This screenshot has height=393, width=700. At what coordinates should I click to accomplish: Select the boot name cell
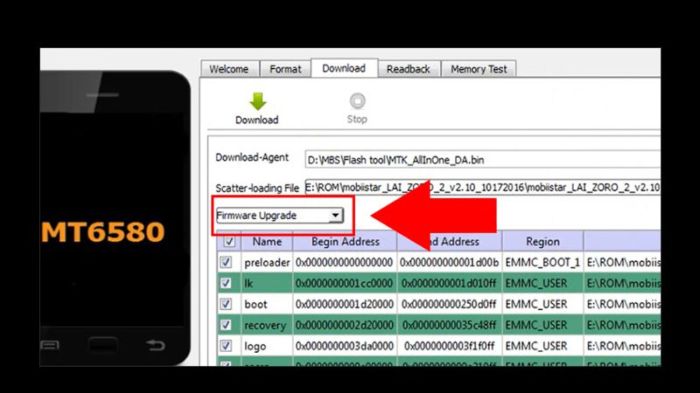[x=267, y=304]
